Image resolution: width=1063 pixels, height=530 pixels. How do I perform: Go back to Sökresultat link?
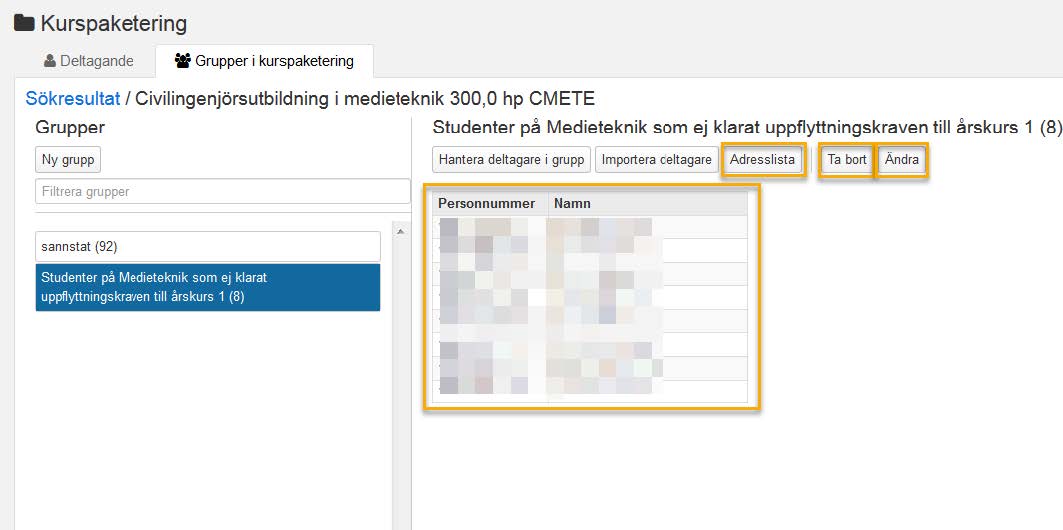73,99
